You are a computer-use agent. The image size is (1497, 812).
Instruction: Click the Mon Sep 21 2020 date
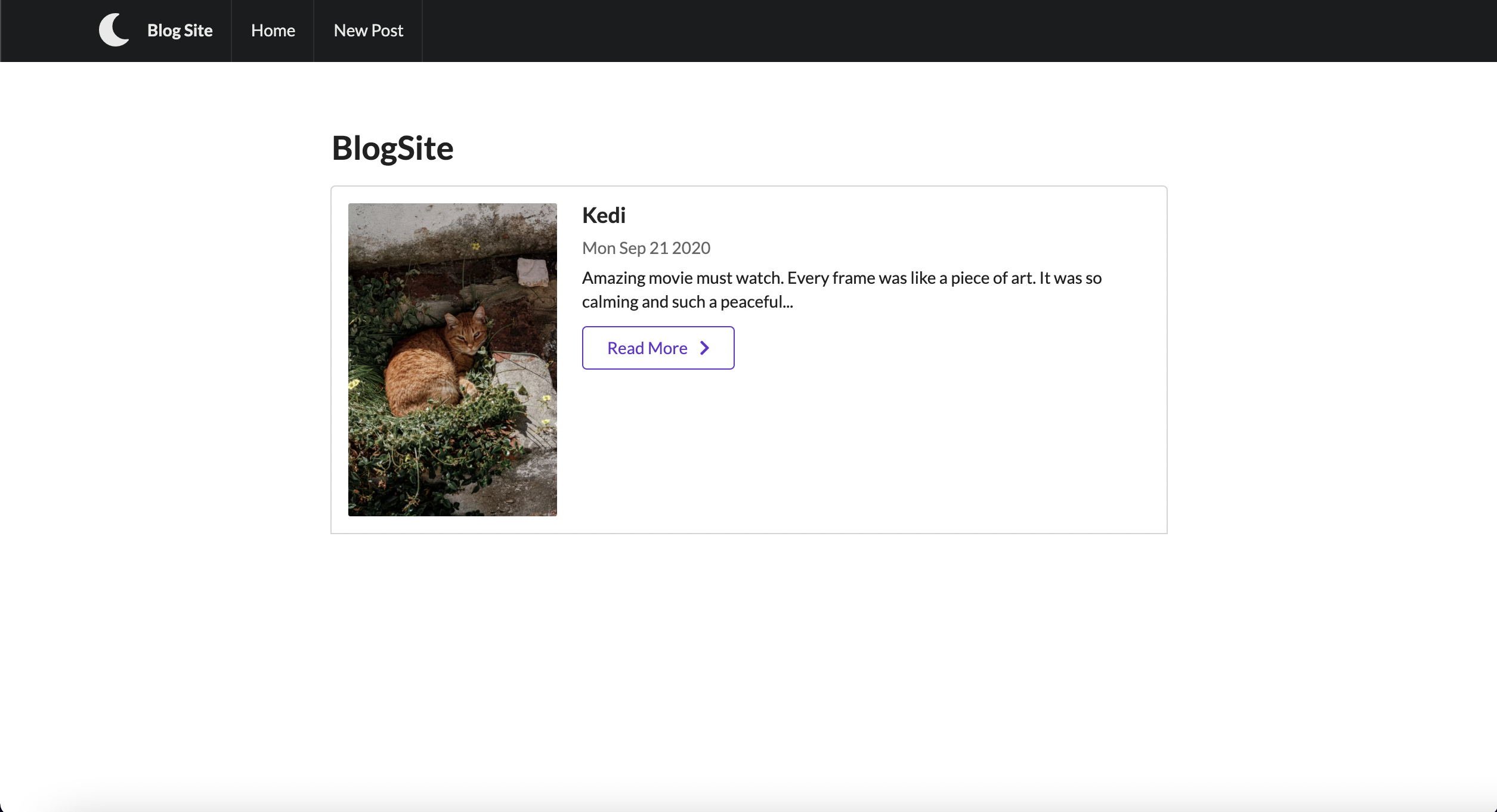click(x=646, y=248)
